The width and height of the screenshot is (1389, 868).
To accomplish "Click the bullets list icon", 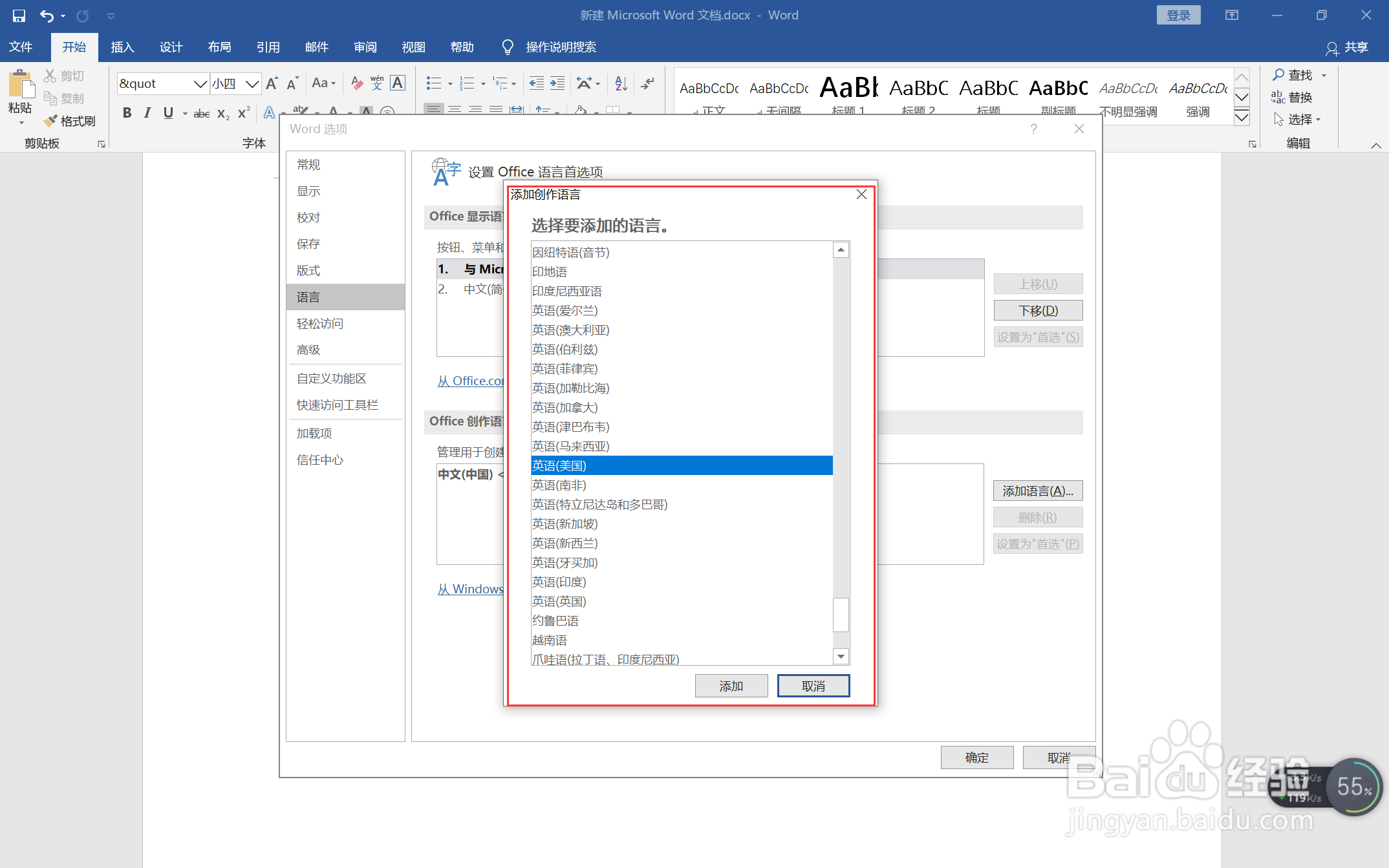I will click(434, 83).
